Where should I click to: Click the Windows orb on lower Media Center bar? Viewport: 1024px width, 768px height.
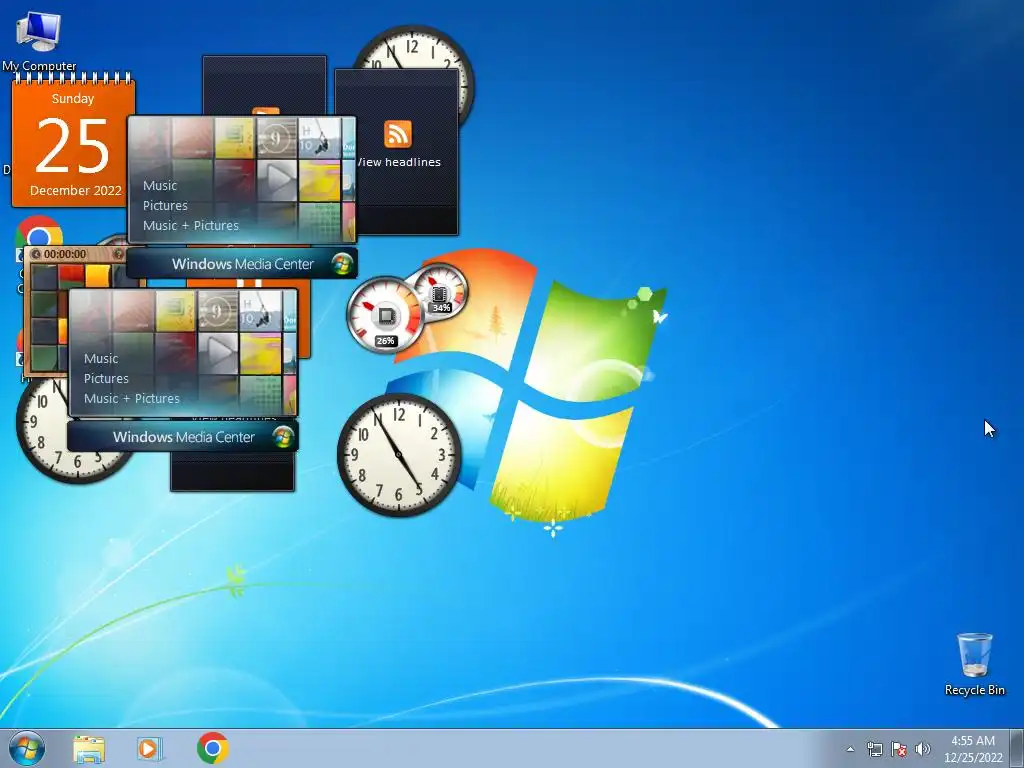click(283, 437)
